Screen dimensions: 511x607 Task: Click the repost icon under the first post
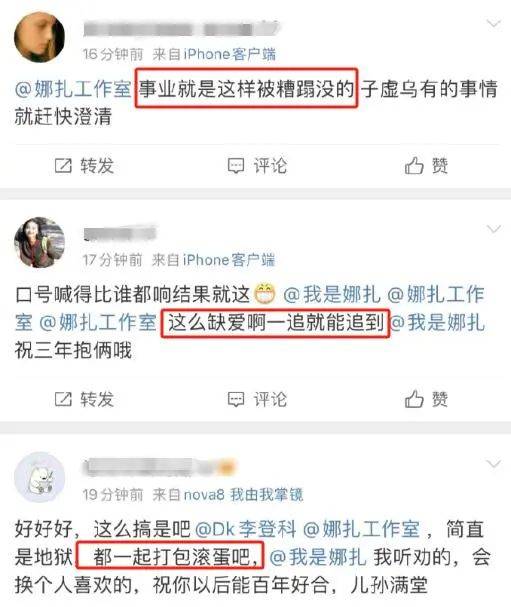63,166
